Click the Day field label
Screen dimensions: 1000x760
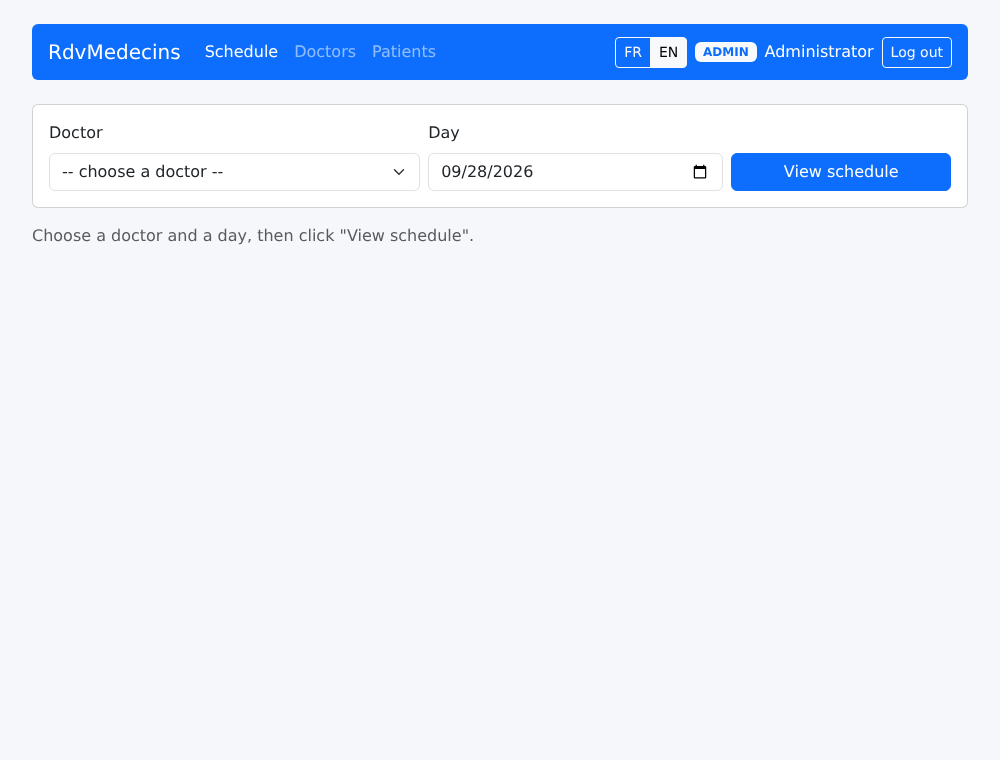pyautogui.click(x=444, y=133)
